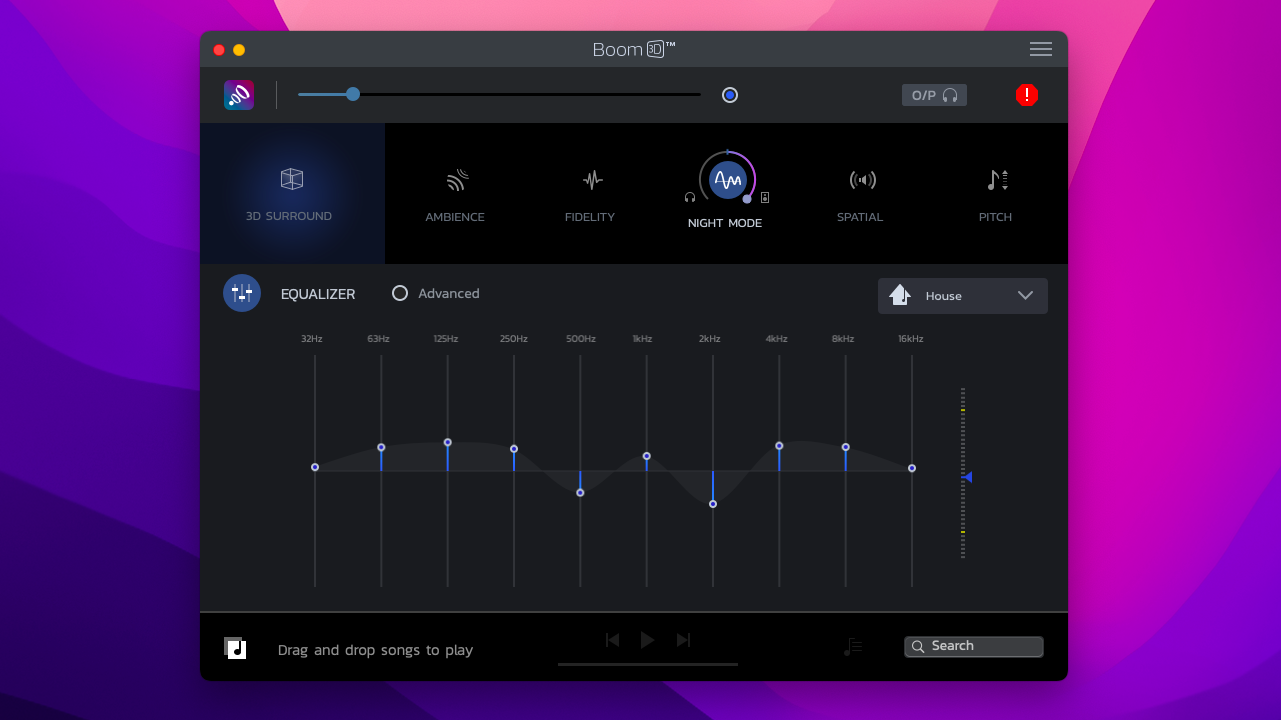
Task: Click the playback progress bar
Action: coord(648,664)
